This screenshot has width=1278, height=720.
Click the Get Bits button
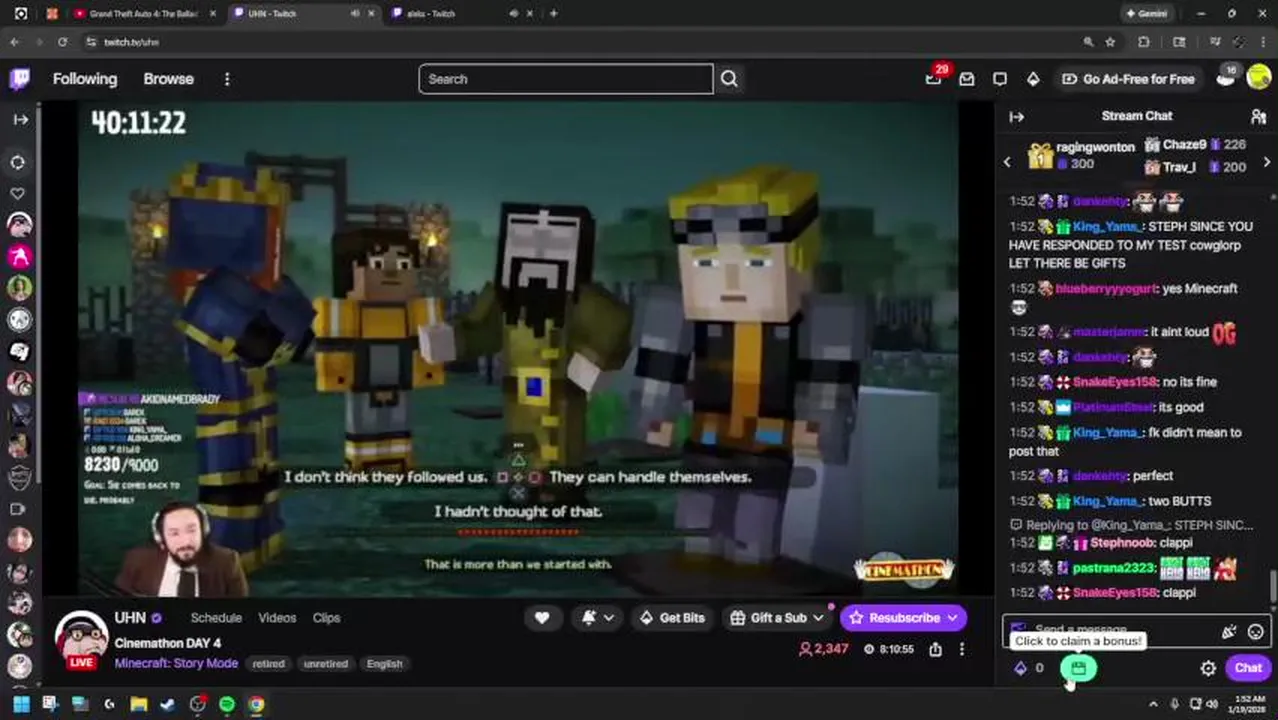point(672,618)
